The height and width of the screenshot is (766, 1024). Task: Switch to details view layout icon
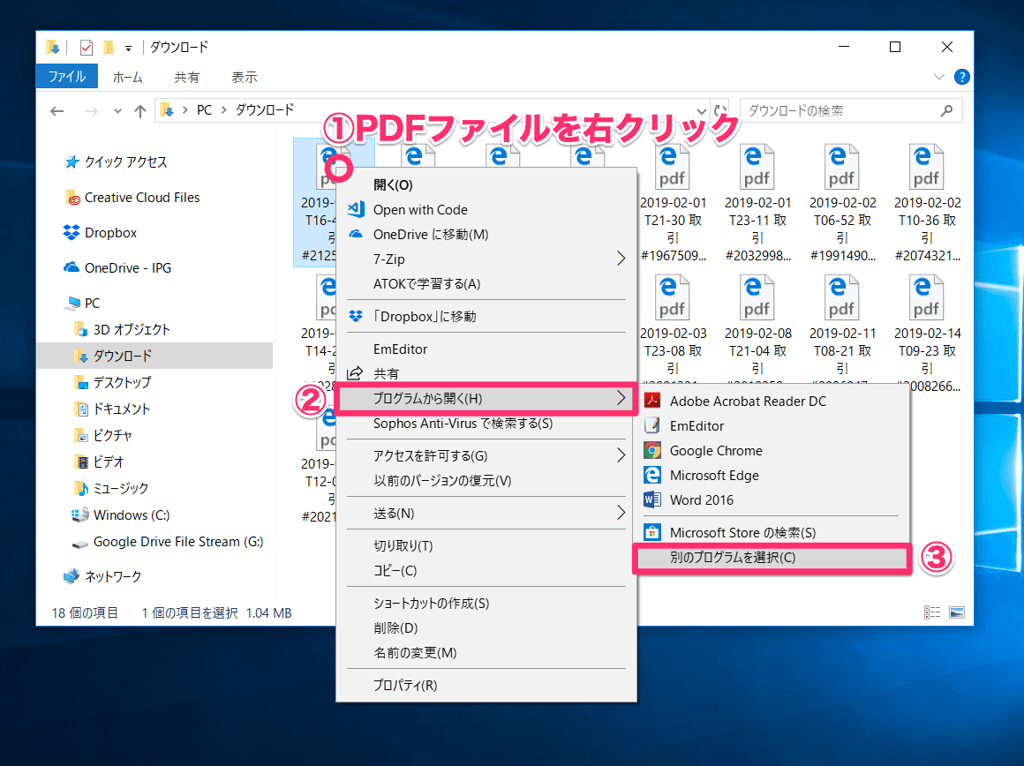[x=932, y=613]
